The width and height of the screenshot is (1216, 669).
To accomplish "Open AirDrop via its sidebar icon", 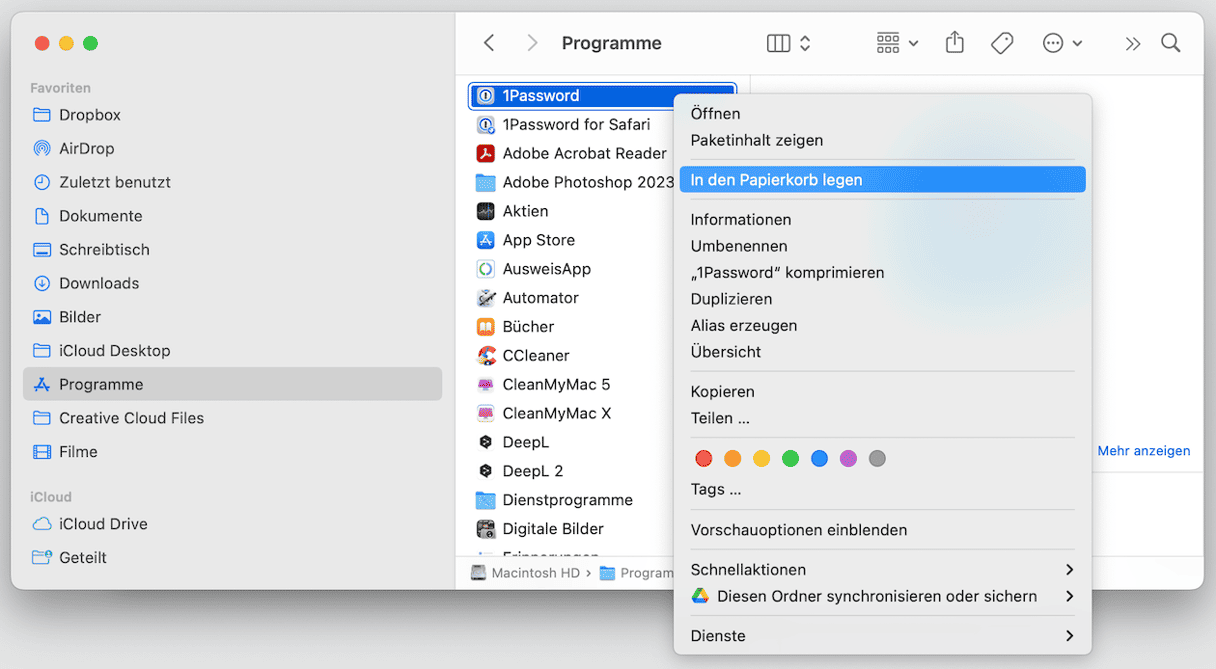I will [x=42, y=149].
